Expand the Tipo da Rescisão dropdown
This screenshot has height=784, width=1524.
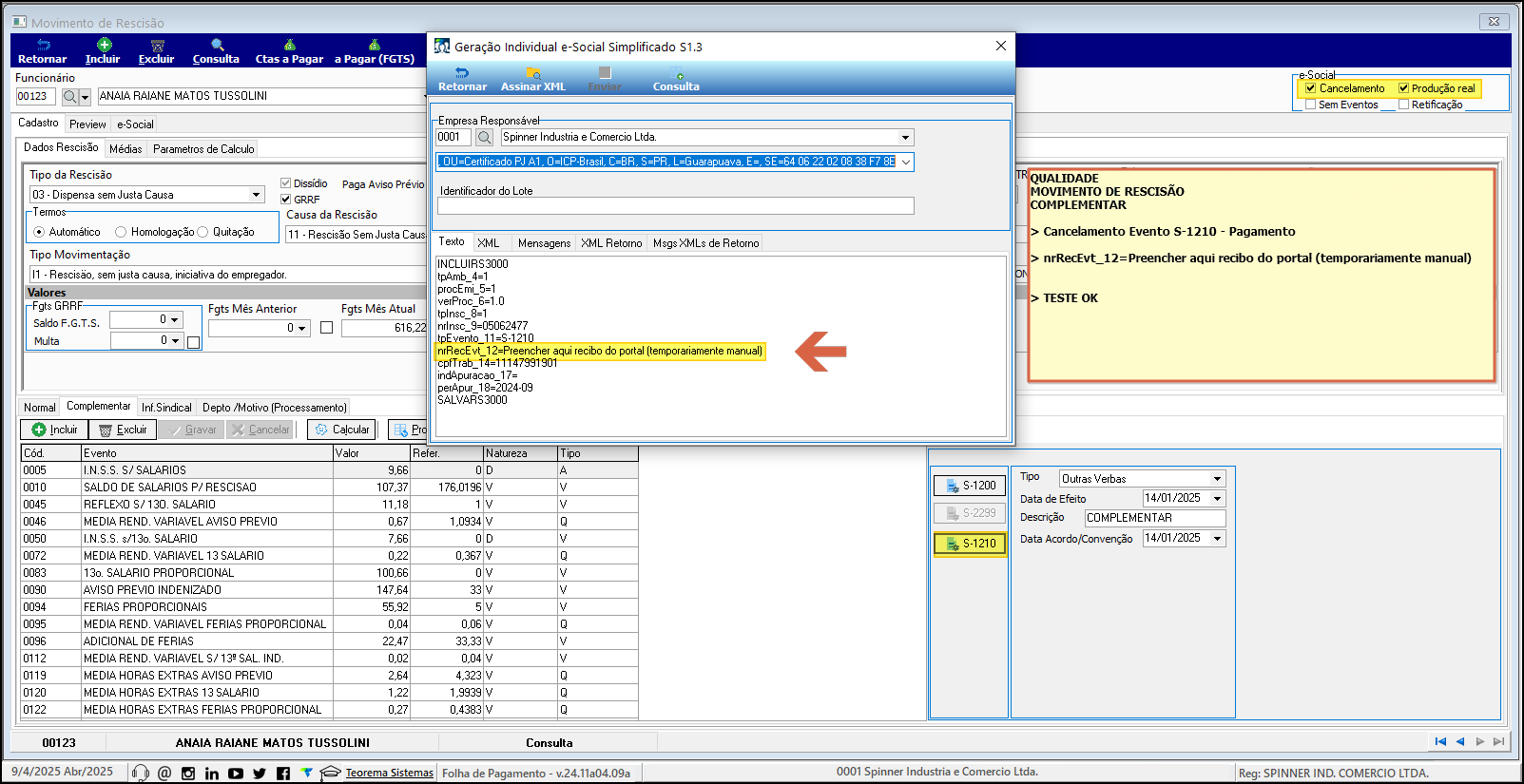click(x=256, y=195)
